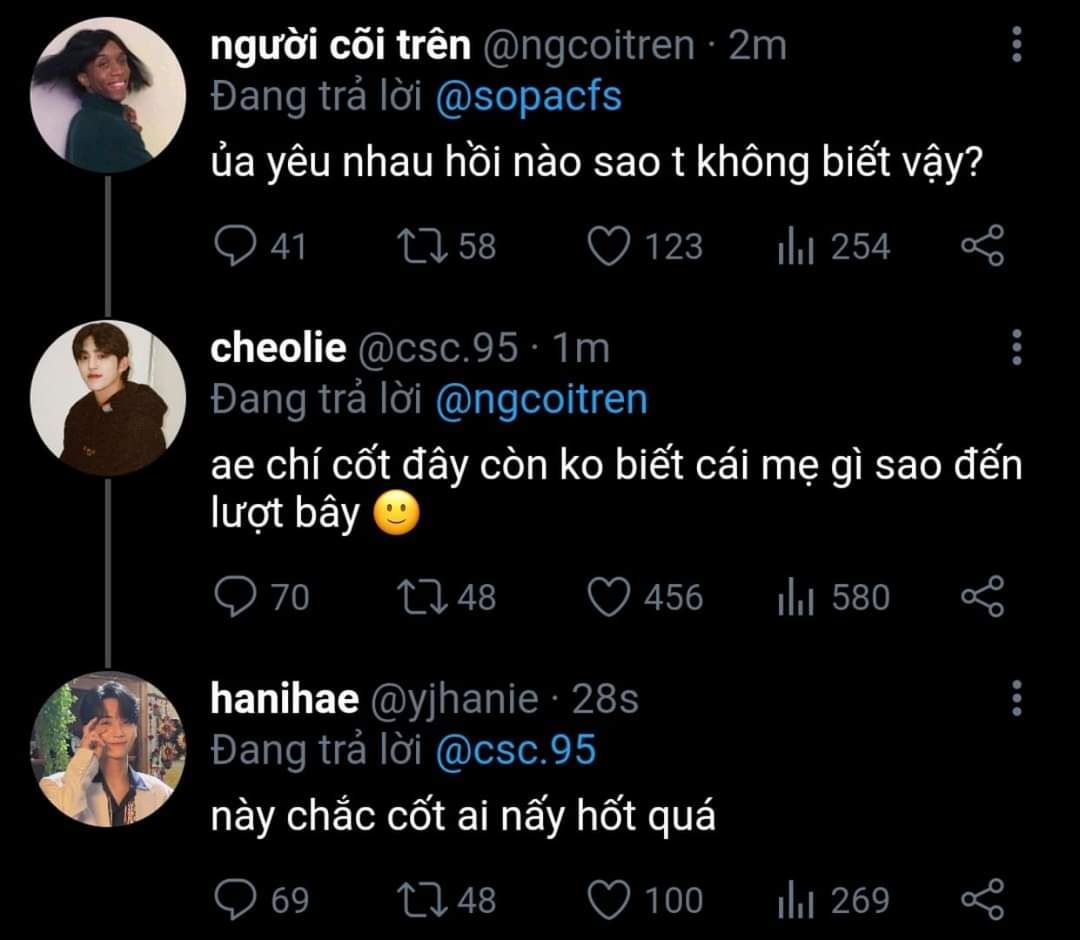Like the tweet with 123 likes
The width and height of the screenshot is (1080, 940).
point(608,246)
